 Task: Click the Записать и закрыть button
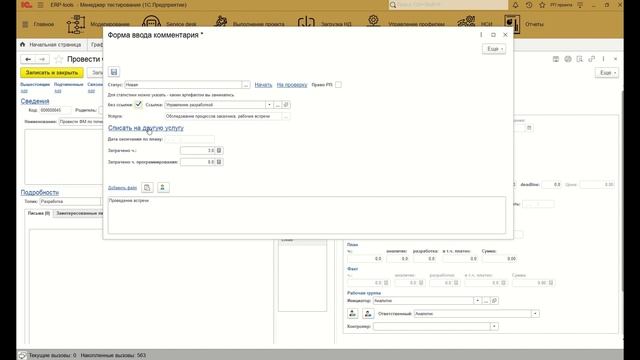coord(52,73)
